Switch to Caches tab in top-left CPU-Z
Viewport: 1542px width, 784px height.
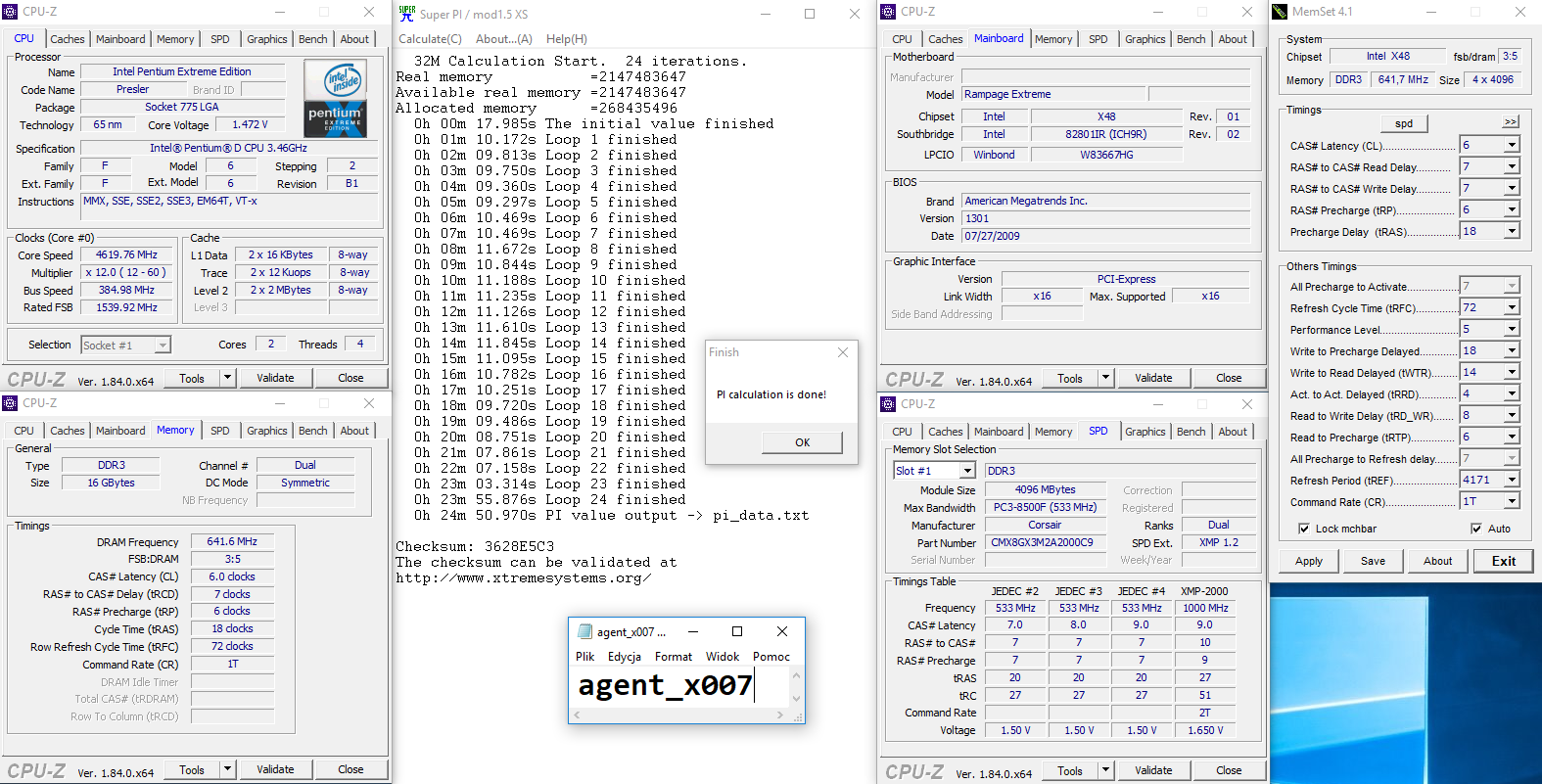pos(68,39)
